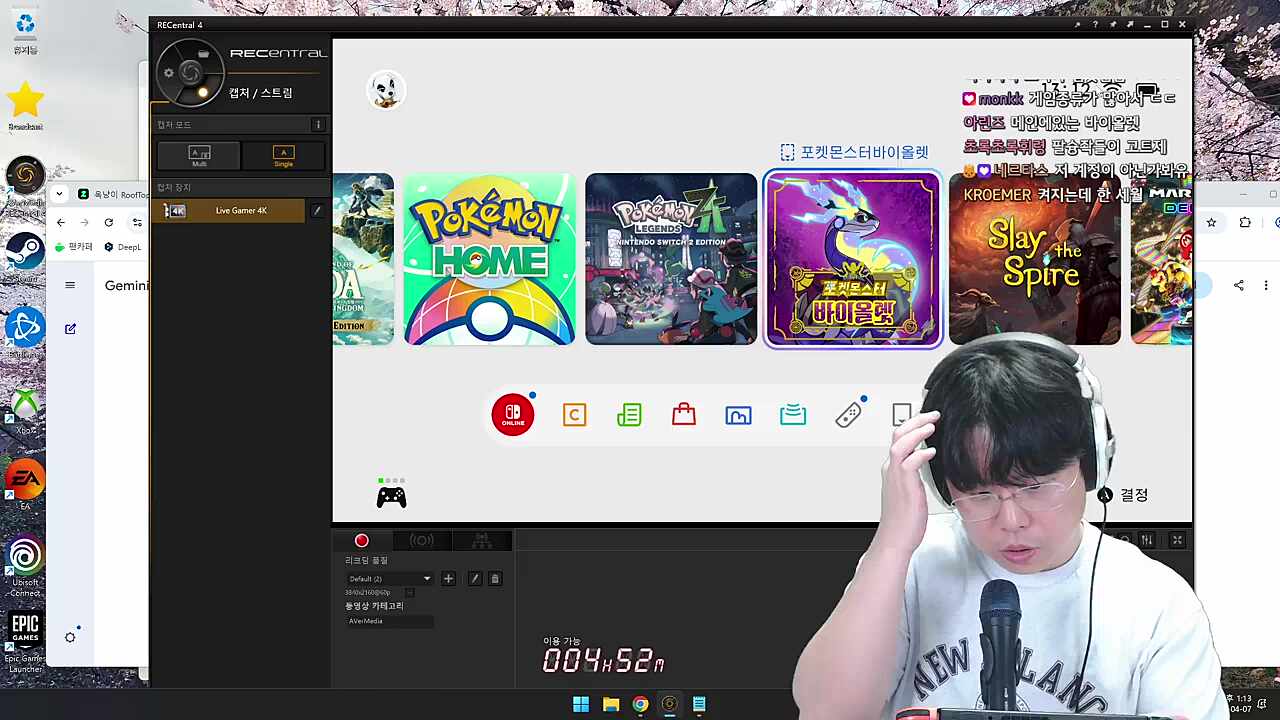Delete the recording quality profile

494,579
